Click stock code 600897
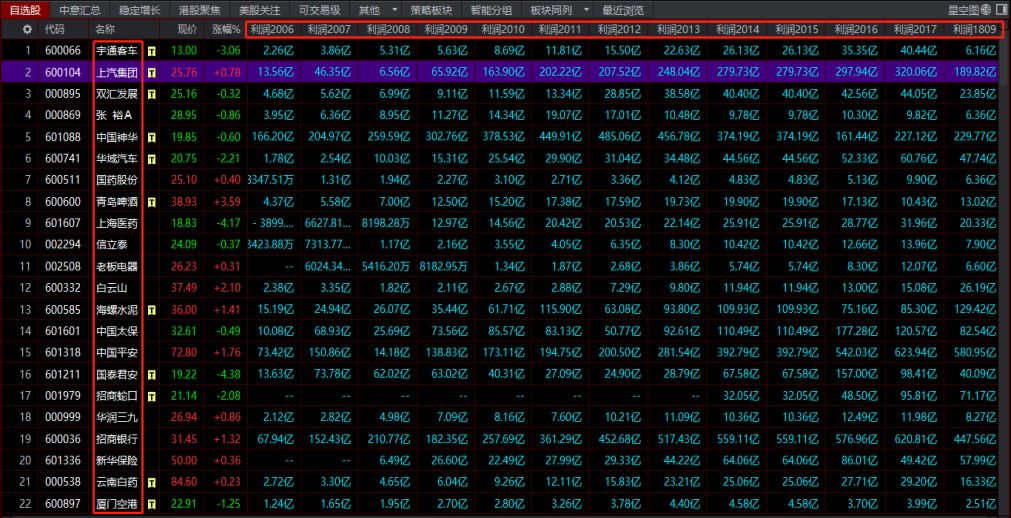The image size is (1011, 518). (x=63, y=504)
